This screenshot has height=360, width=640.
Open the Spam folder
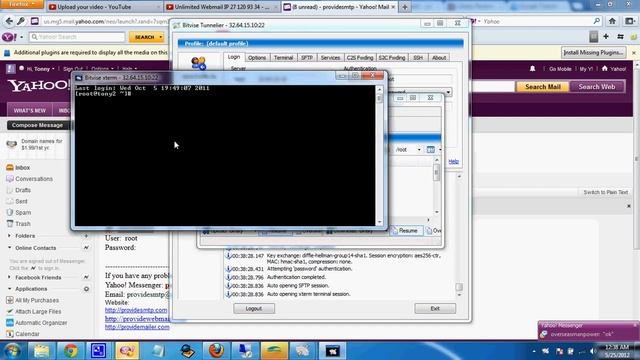tap(23, 213)
